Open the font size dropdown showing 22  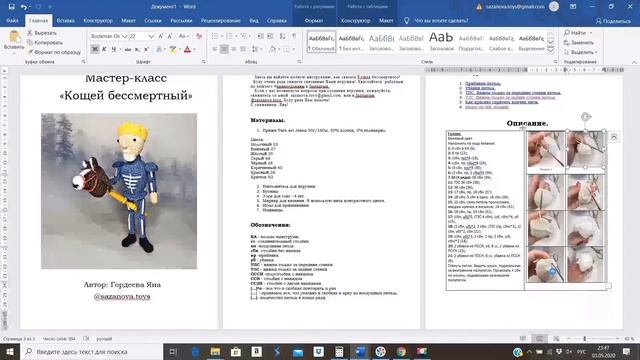click(x=151, y=36)
